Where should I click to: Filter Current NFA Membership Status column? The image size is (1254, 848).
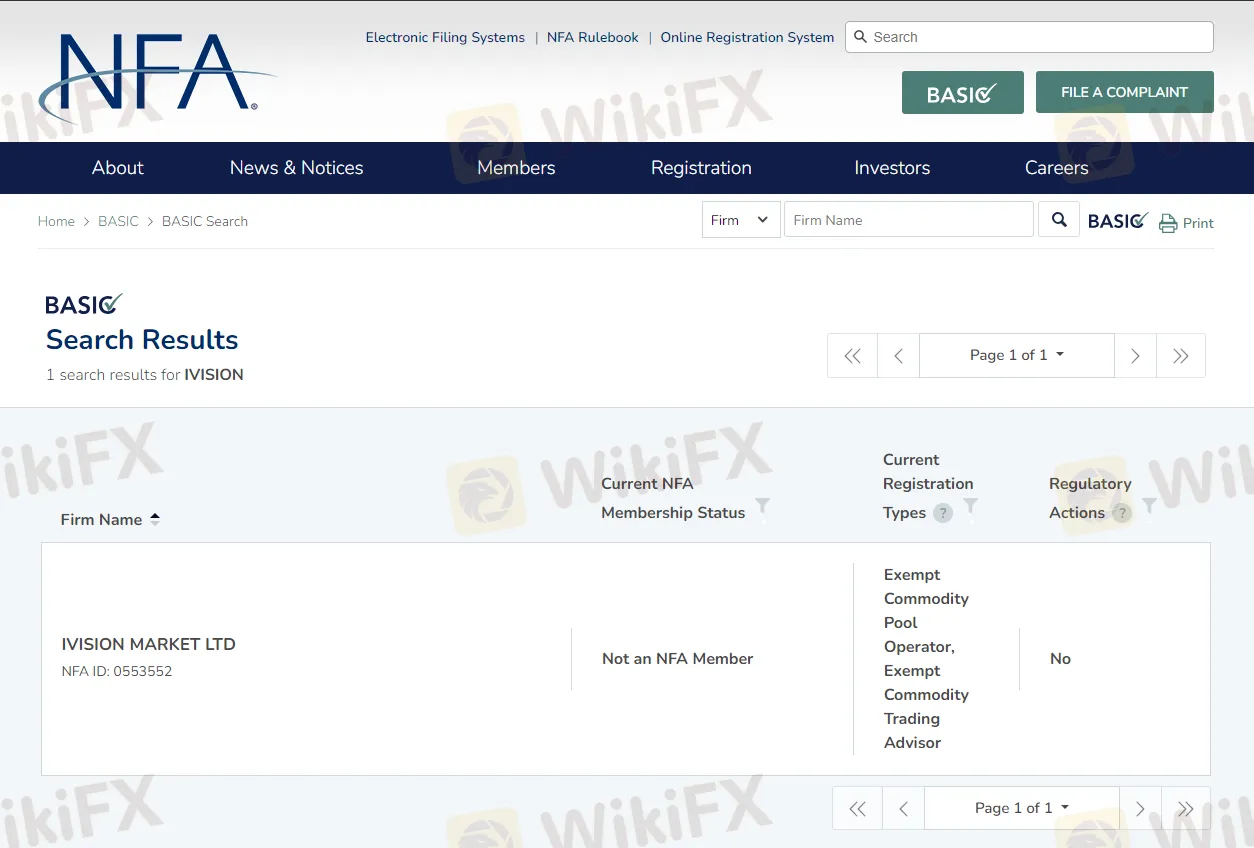point(762,506)
